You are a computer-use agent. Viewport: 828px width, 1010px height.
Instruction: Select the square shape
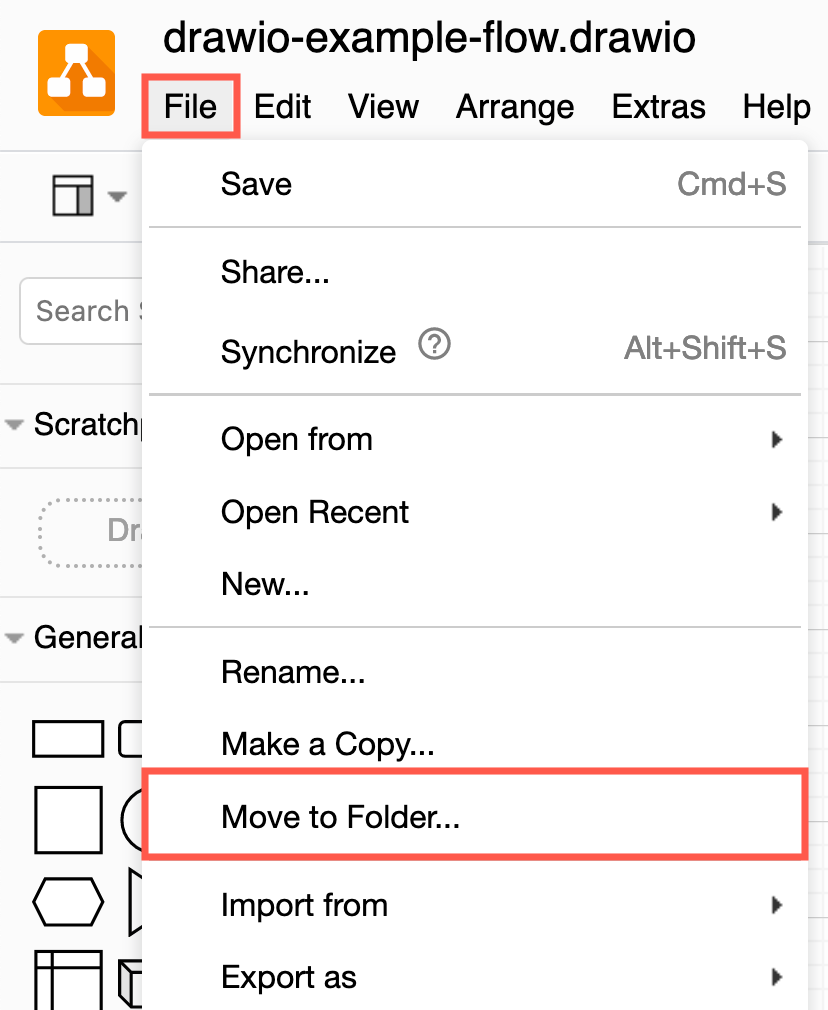[67, 819]
